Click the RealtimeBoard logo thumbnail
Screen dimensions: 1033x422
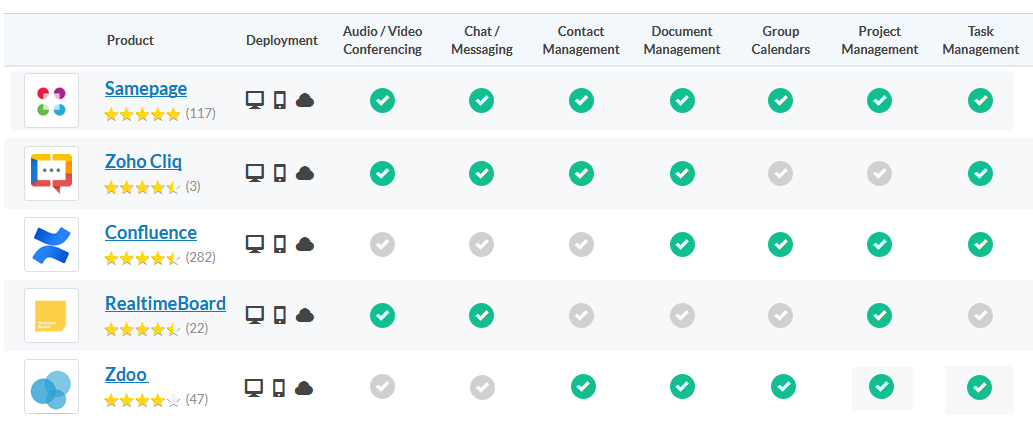(x=51, y=315)
